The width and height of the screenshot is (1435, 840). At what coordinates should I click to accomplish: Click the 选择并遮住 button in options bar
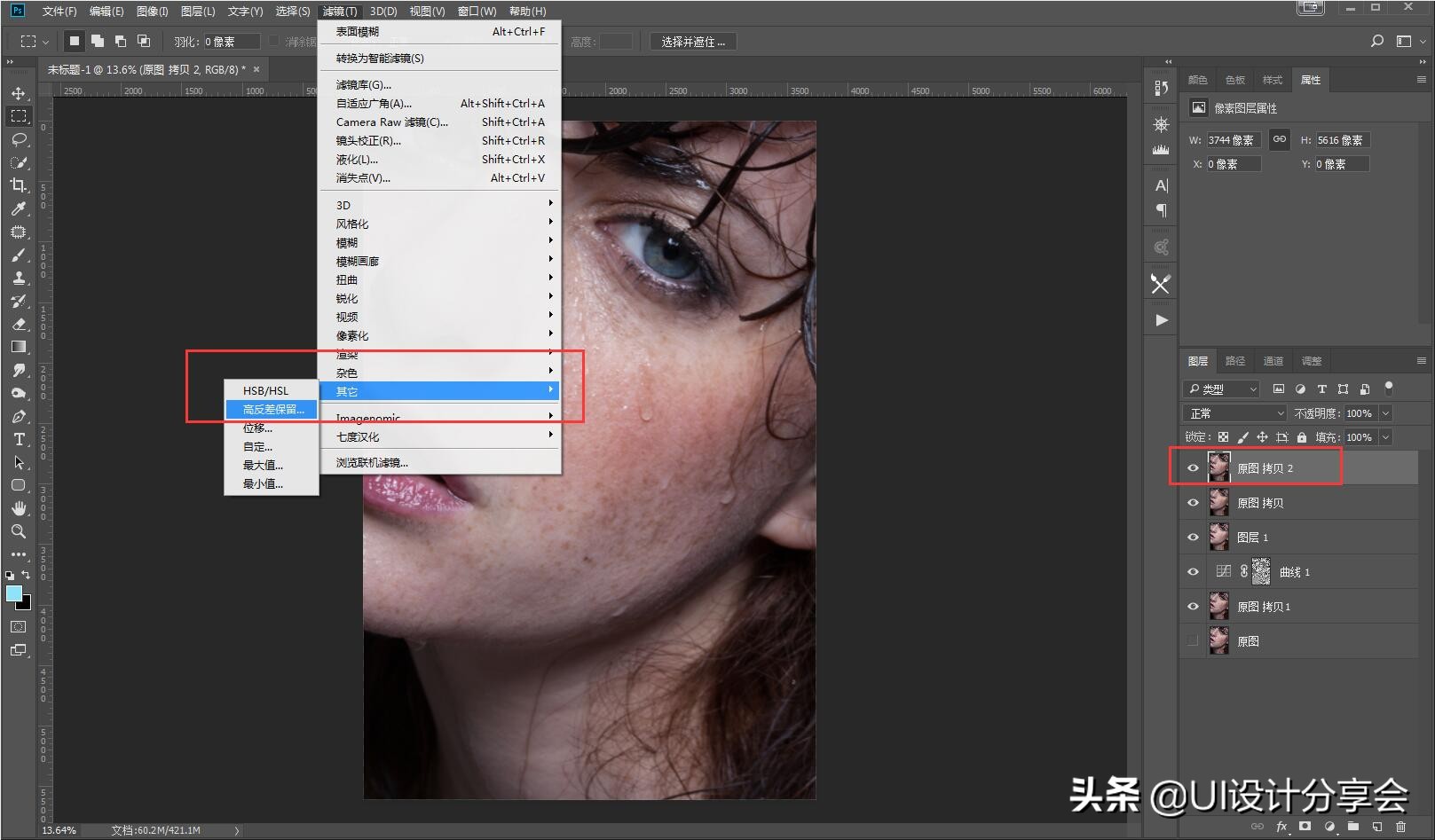[x=692, y=41]
